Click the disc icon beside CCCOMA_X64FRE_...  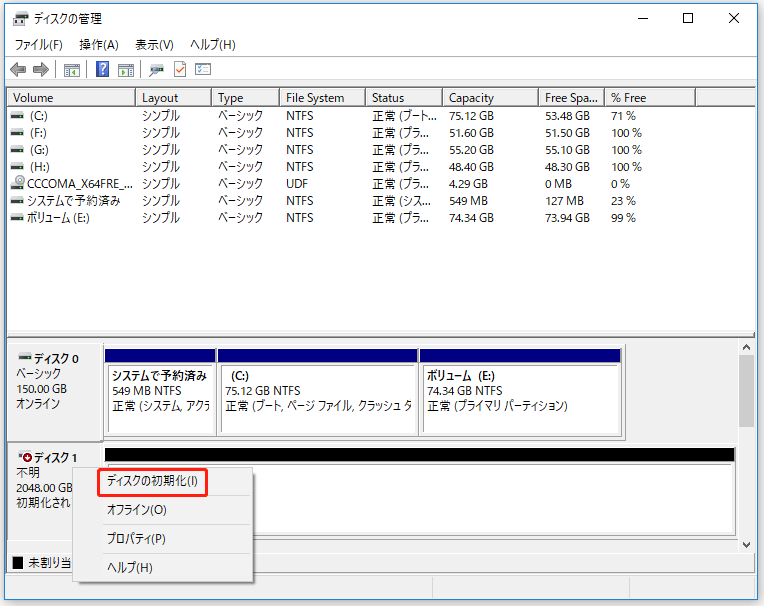click(19, 183)
